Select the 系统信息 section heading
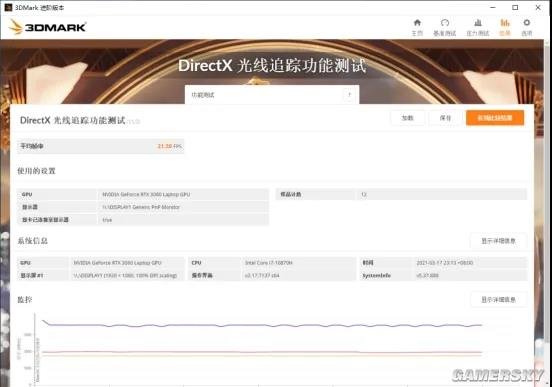The width and height of the screenshot is (552, 387). pos(32,241)
